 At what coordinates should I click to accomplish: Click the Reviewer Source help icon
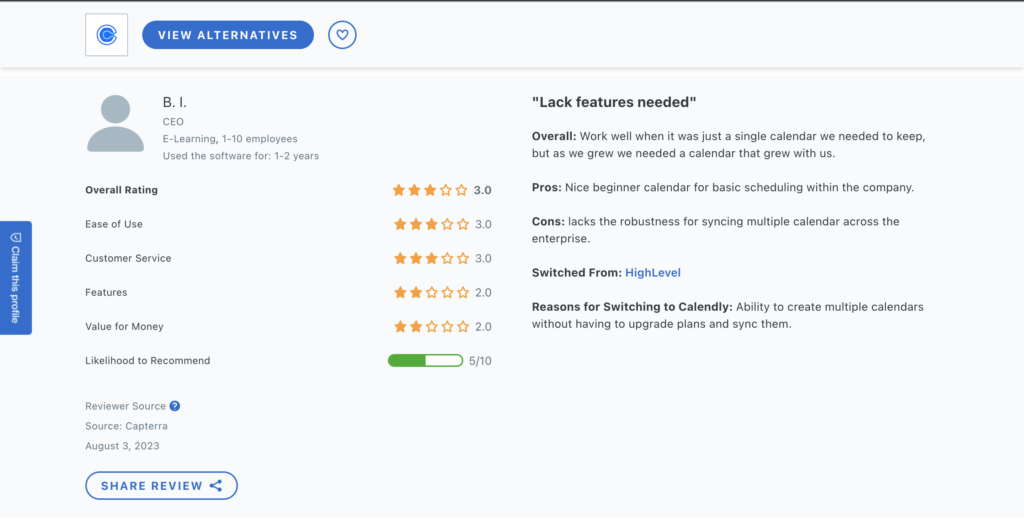pyautogui.click(x=174, y=406)
